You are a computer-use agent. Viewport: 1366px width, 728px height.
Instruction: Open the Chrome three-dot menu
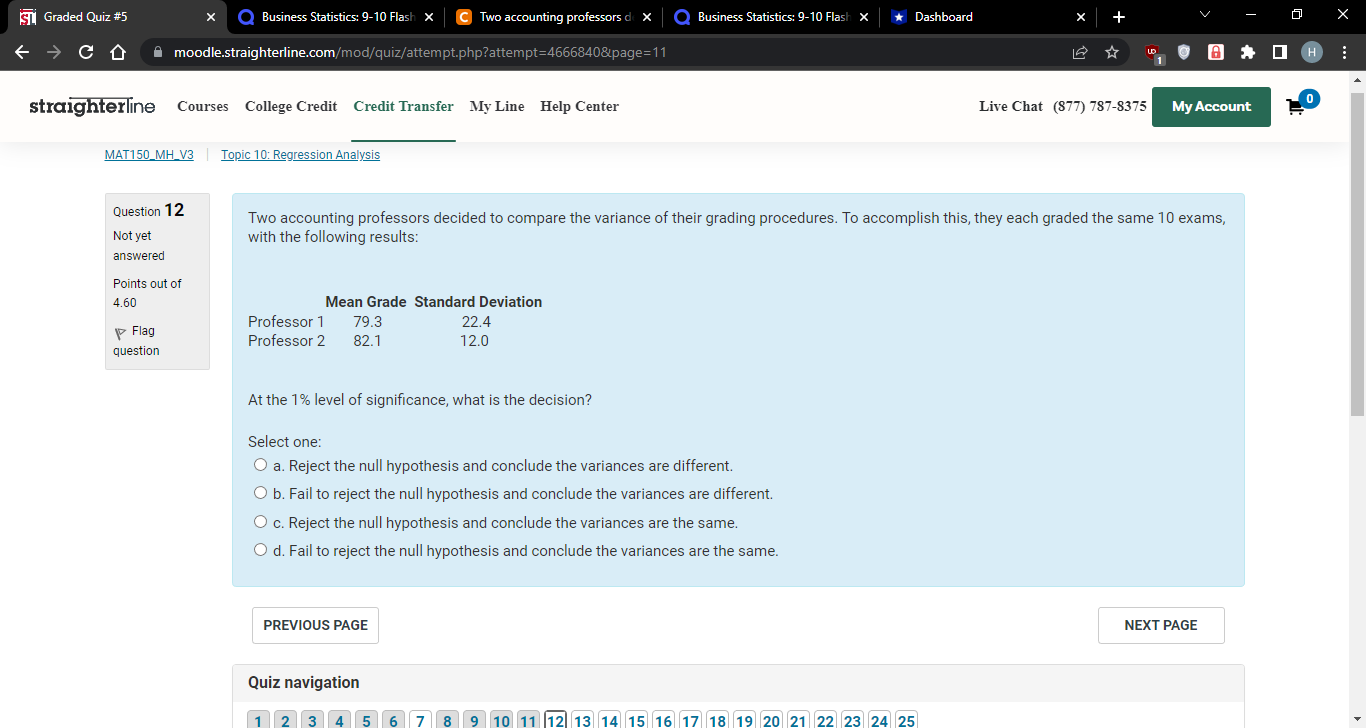(1344, 52)
